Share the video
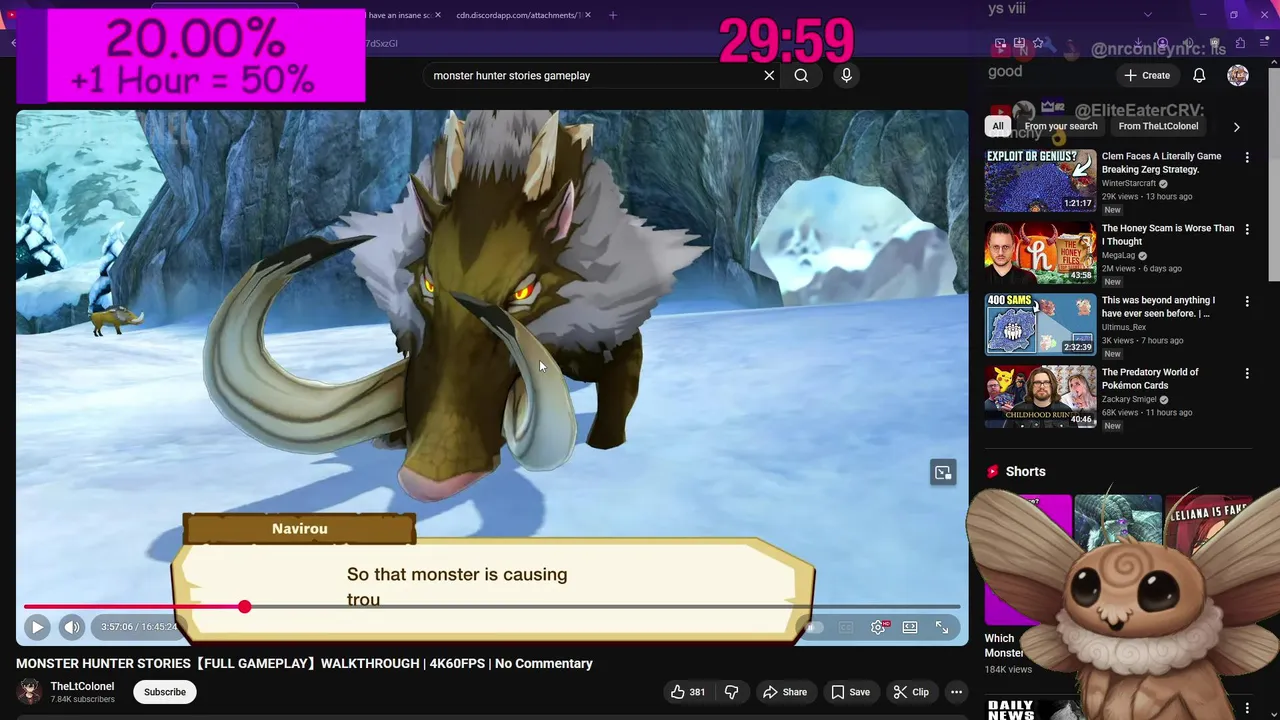 pyautogui.click(x=785, y=692)
